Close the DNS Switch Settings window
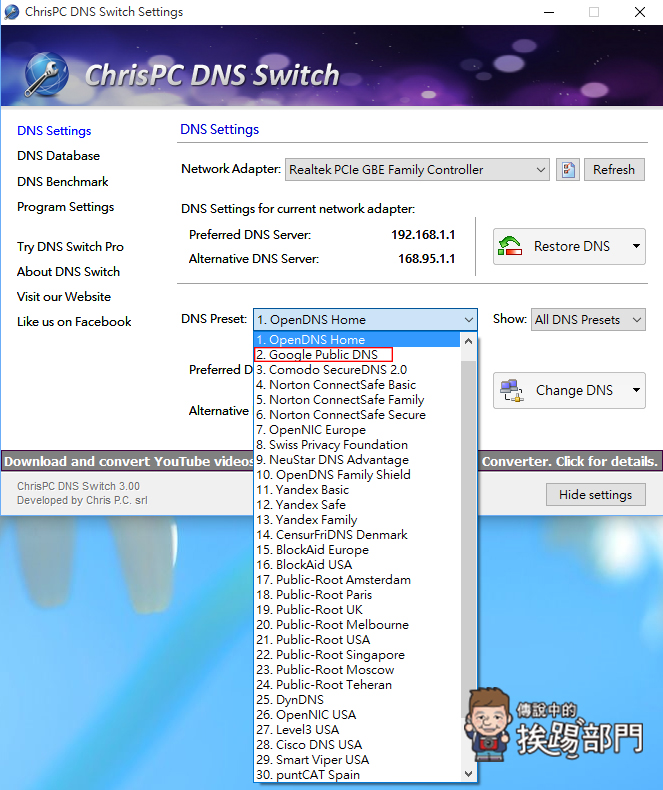 640,12
